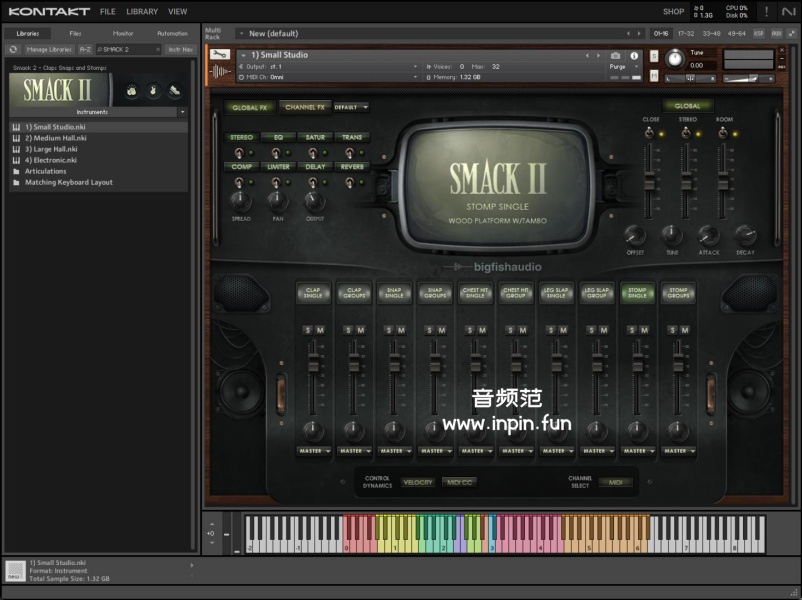Take a snapshot with the camera icon
This screenshot has height=600, width=802.
pyautogui.click(x=616, y=55)
